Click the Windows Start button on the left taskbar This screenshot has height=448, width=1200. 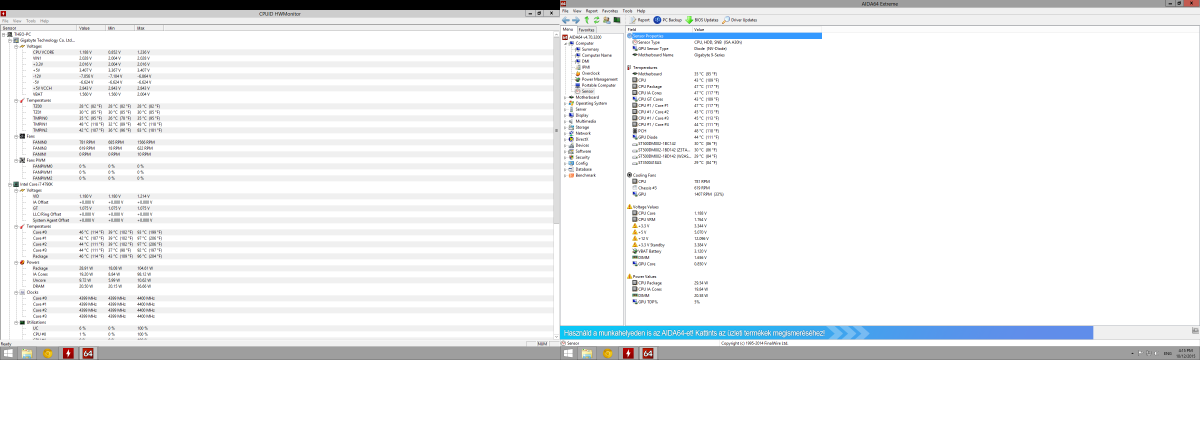10,353
